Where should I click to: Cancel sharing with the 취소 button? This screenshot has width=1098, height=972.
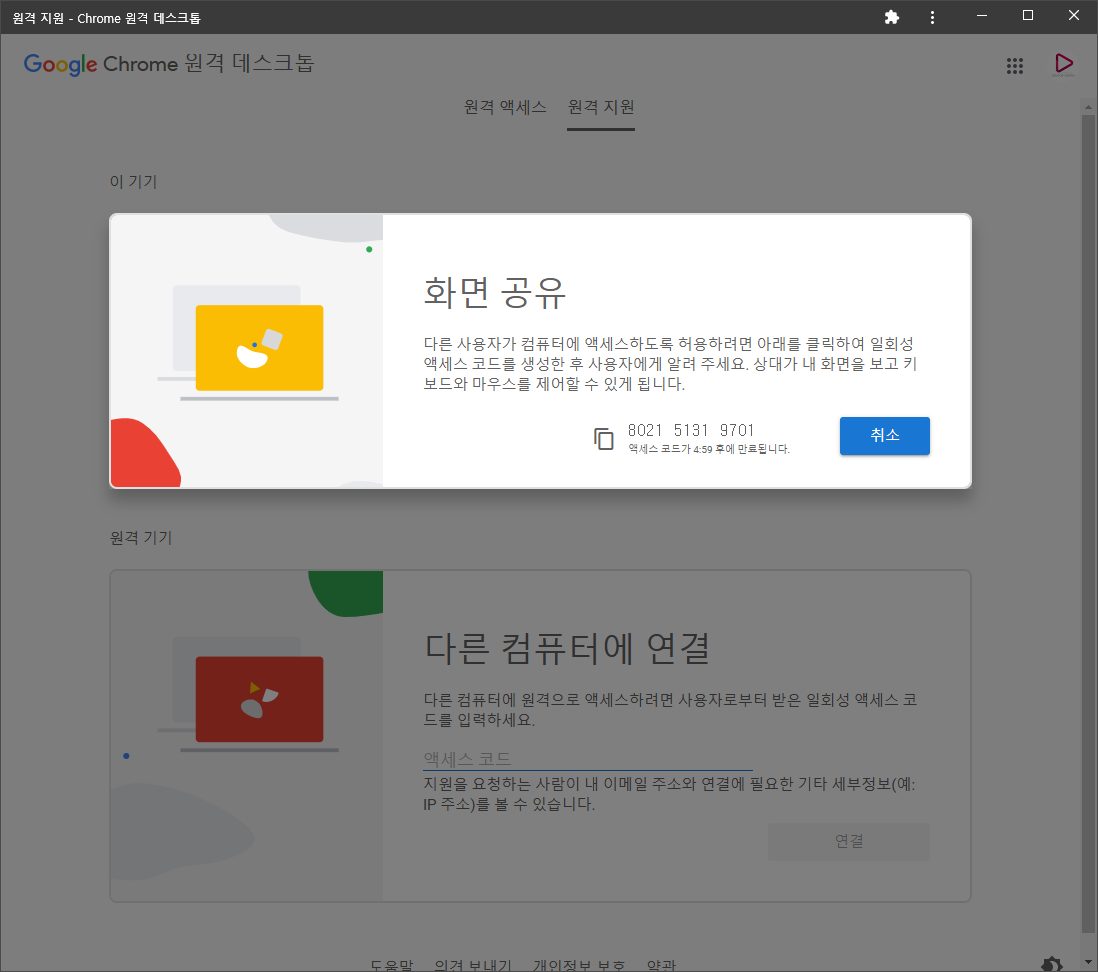click(884, 436)
